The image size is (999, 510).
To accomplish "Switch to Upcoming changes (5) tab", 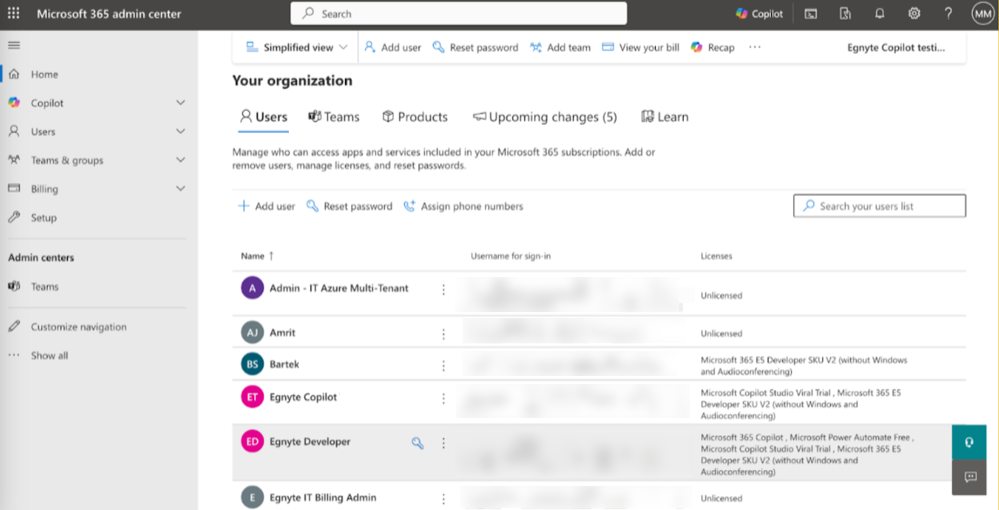I will point(545,117).
